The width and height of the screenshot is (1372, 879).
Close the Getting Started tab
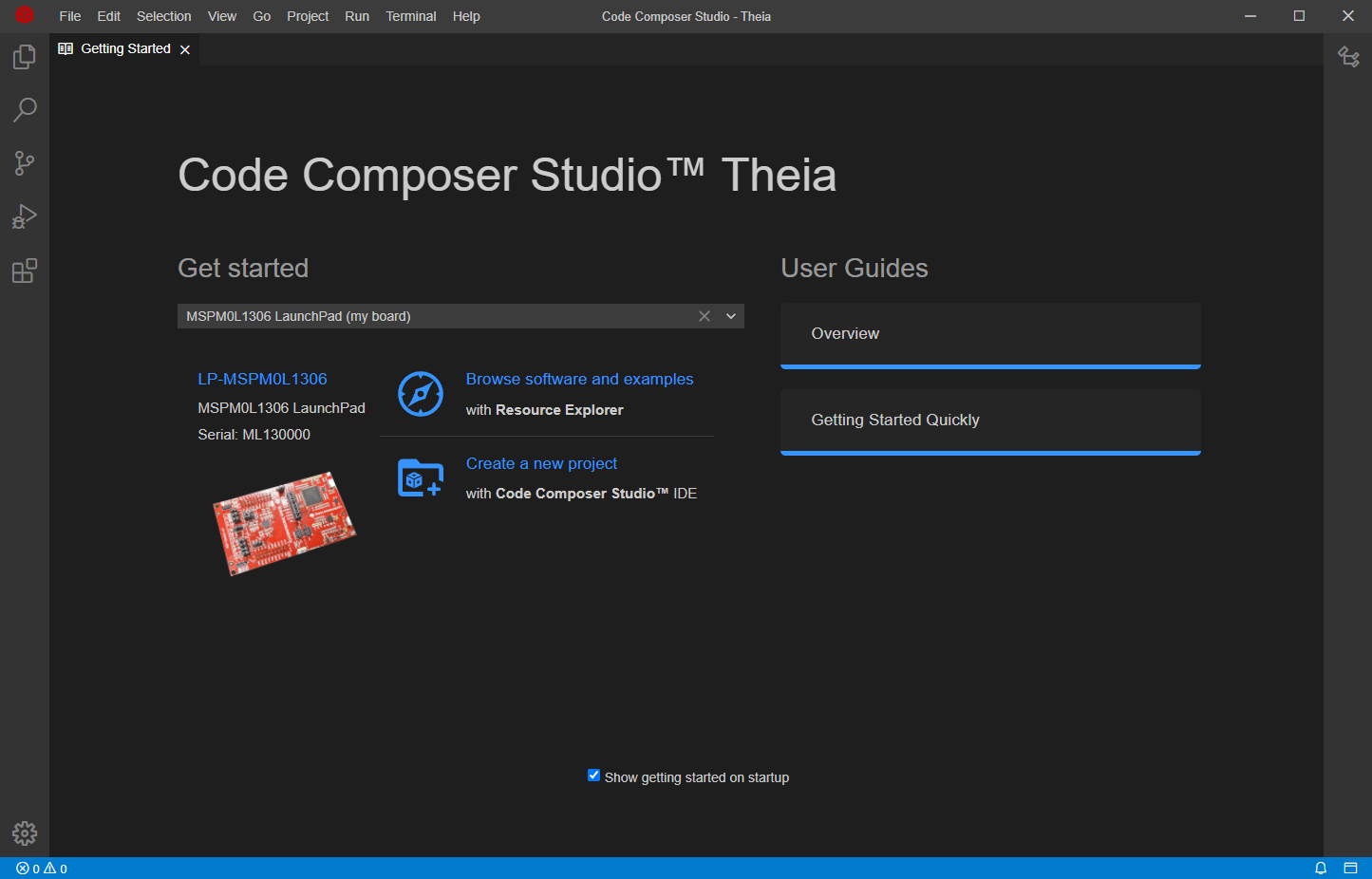185,49
